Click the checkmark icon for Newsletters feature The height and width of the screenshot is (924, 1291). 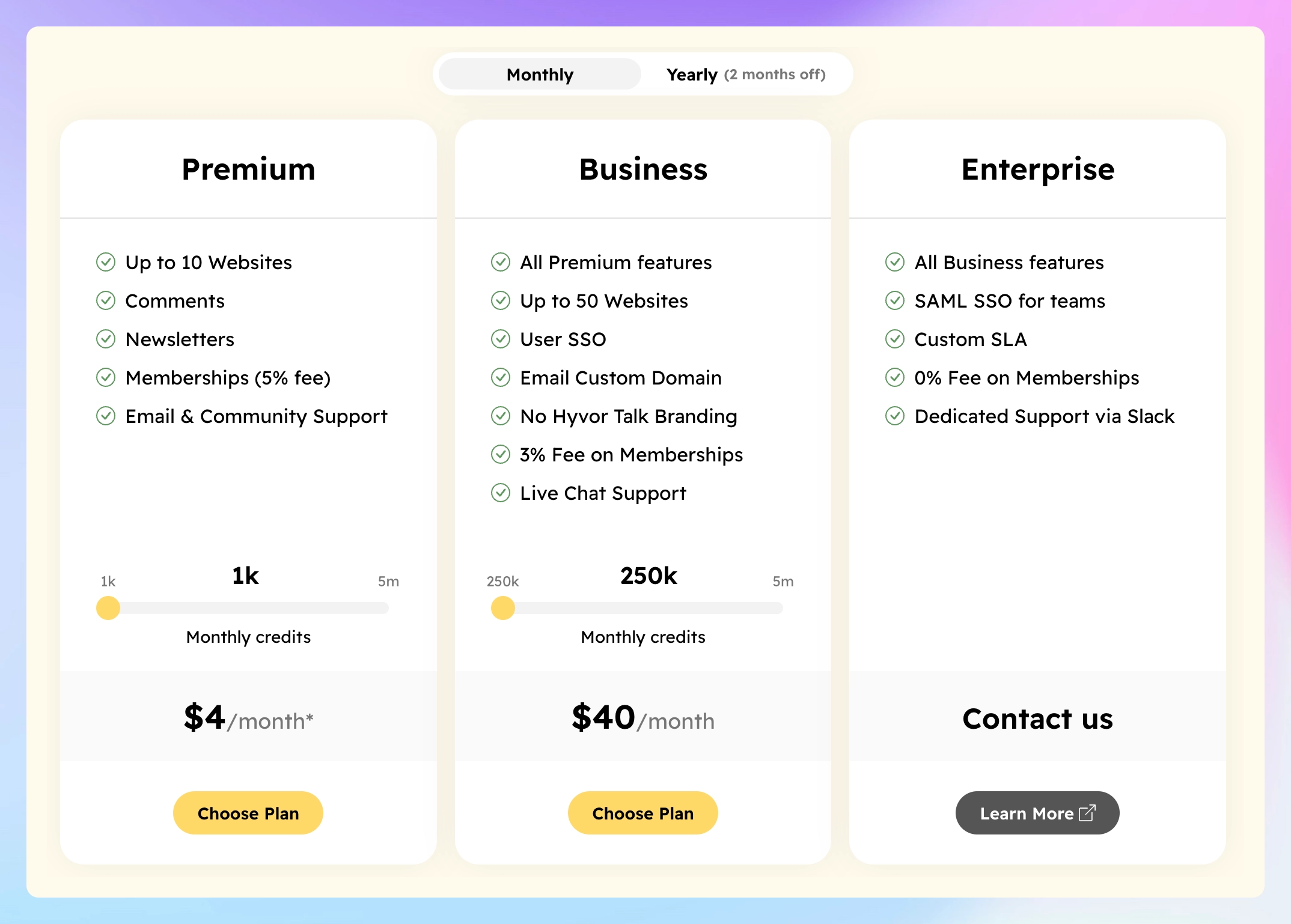108,339
